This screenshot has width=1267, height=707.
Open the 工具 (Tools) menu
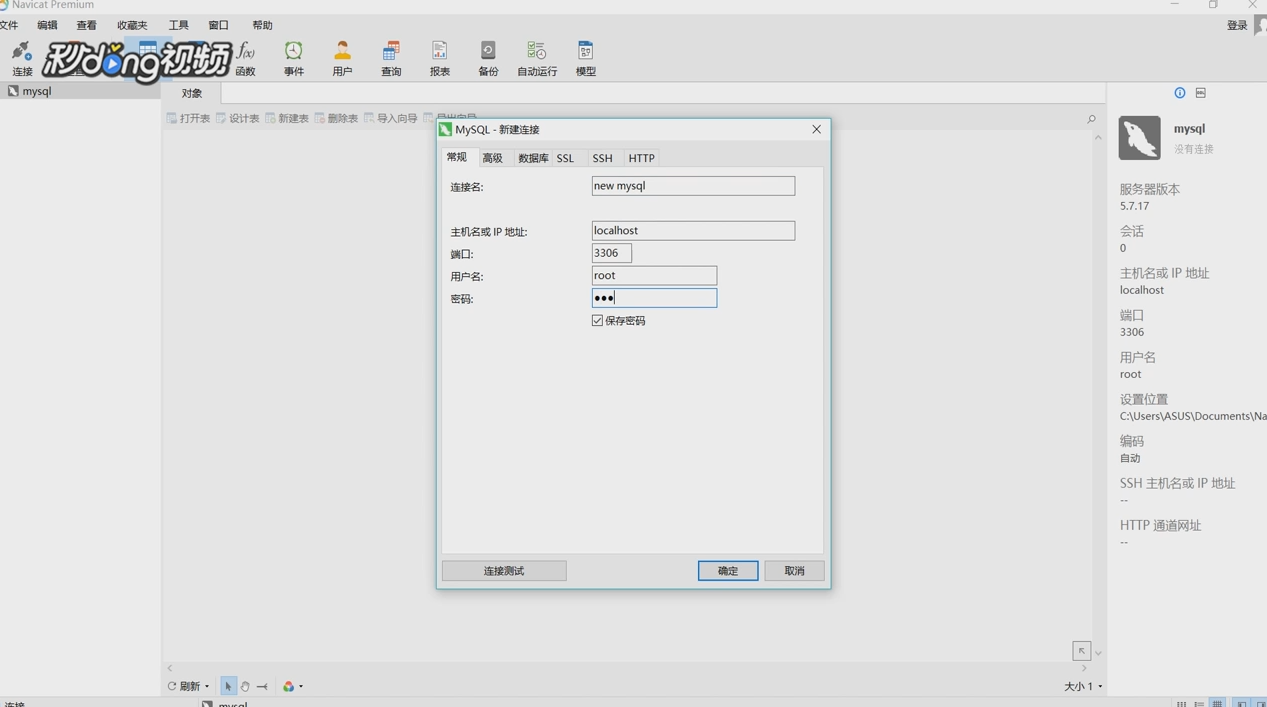tap(179, 25)
